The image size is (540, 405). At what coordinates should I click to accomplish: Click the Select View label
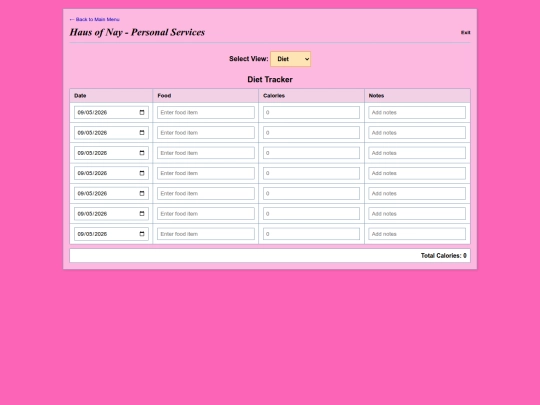point(249,59)
